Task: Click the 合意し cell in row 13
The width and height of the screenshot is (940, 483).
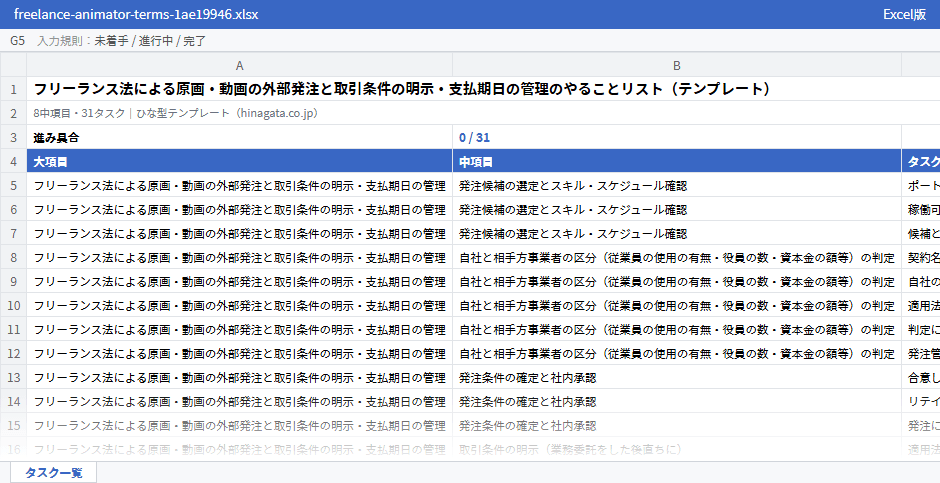Action: 921,378
